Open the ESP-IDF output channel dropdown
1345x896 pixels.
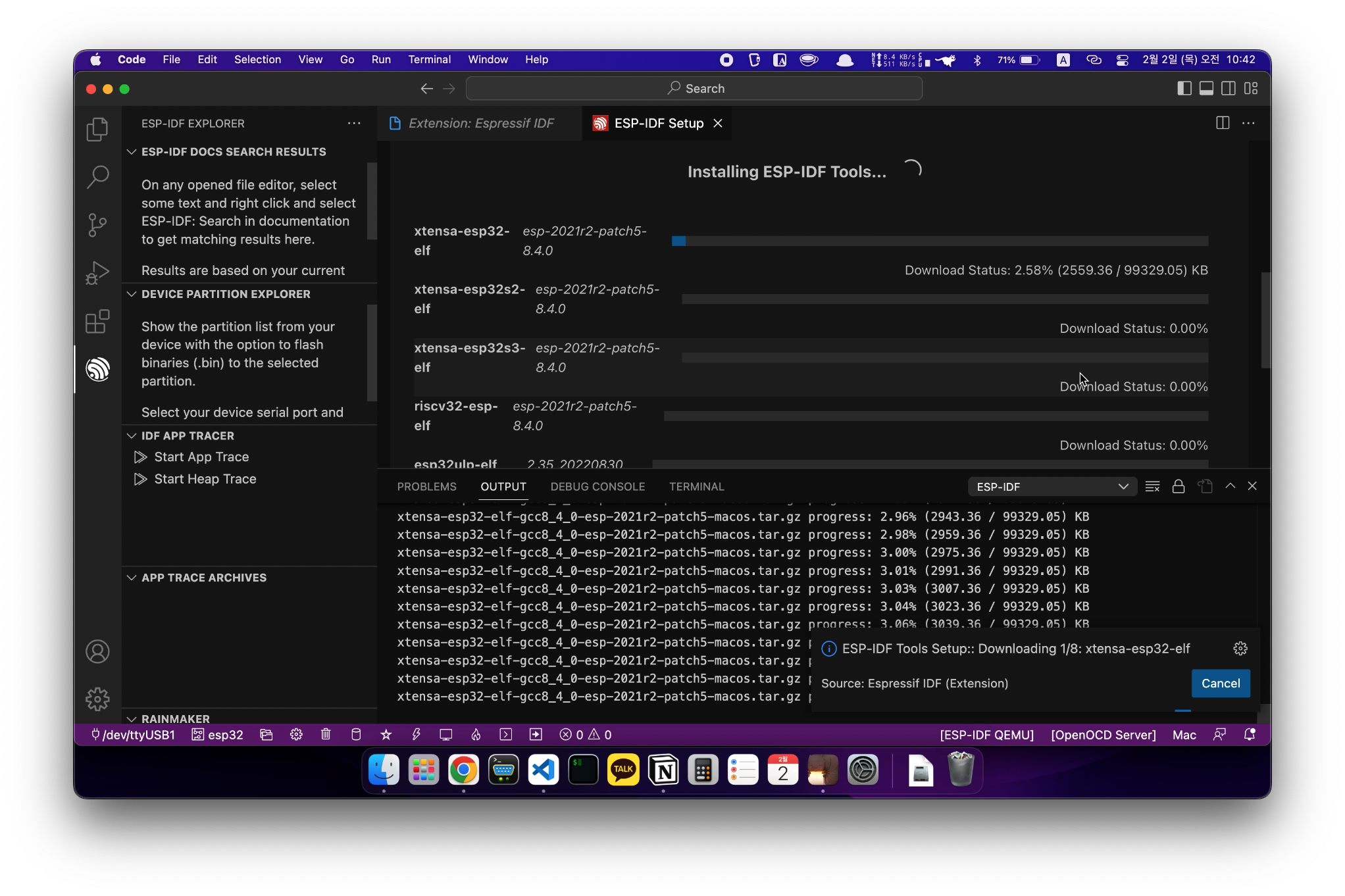click(1052, 487)
